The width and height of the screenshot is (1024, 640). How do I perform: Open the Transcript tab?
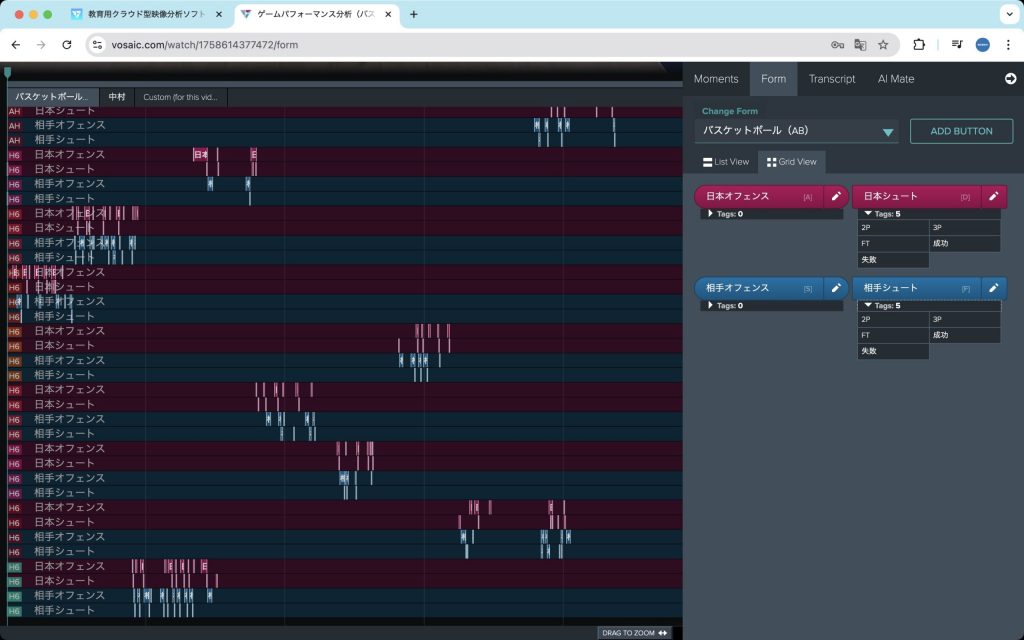(x=831, y=79)
